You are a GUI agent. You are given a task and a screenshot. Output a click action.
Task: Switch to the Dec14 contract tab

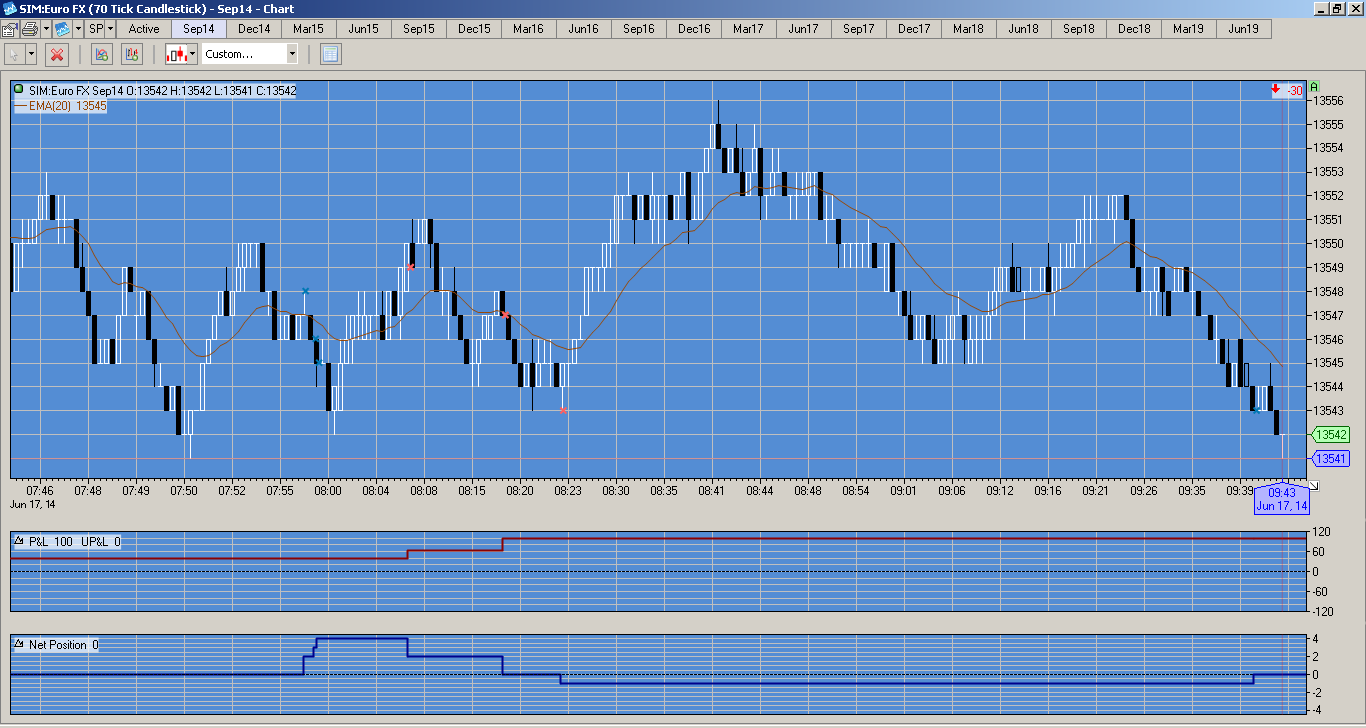(254, 29)
